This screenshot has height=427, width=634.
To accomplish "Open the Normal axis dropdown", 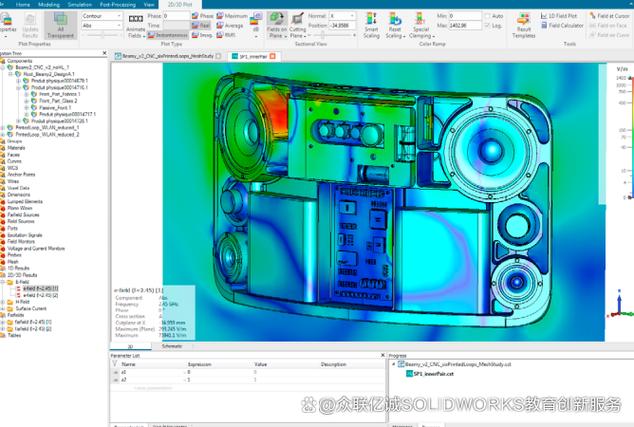I will [x=343, y=16].
